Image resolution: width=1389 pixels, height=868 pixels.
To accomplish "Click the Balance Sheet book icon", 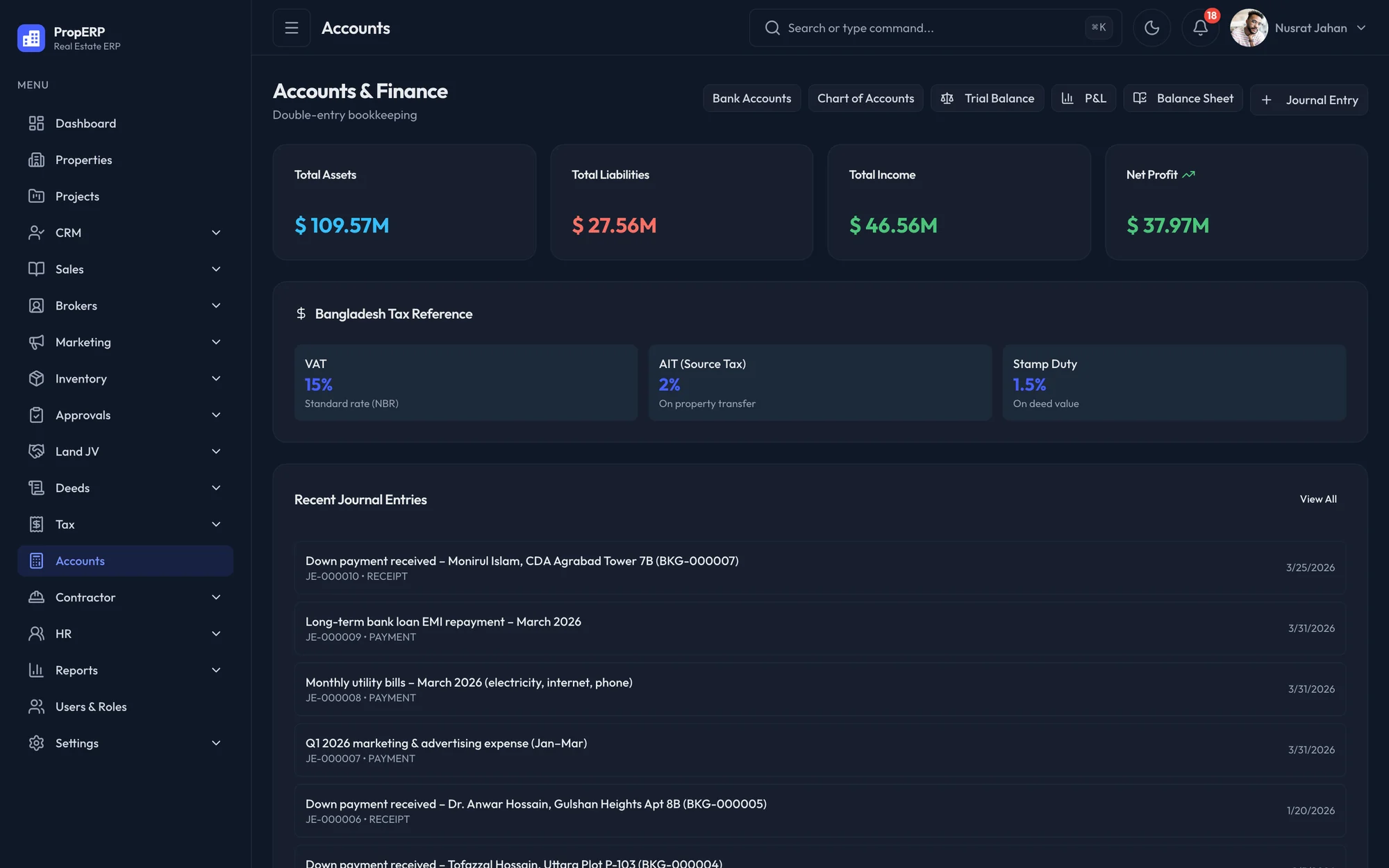I will 1140,99.
